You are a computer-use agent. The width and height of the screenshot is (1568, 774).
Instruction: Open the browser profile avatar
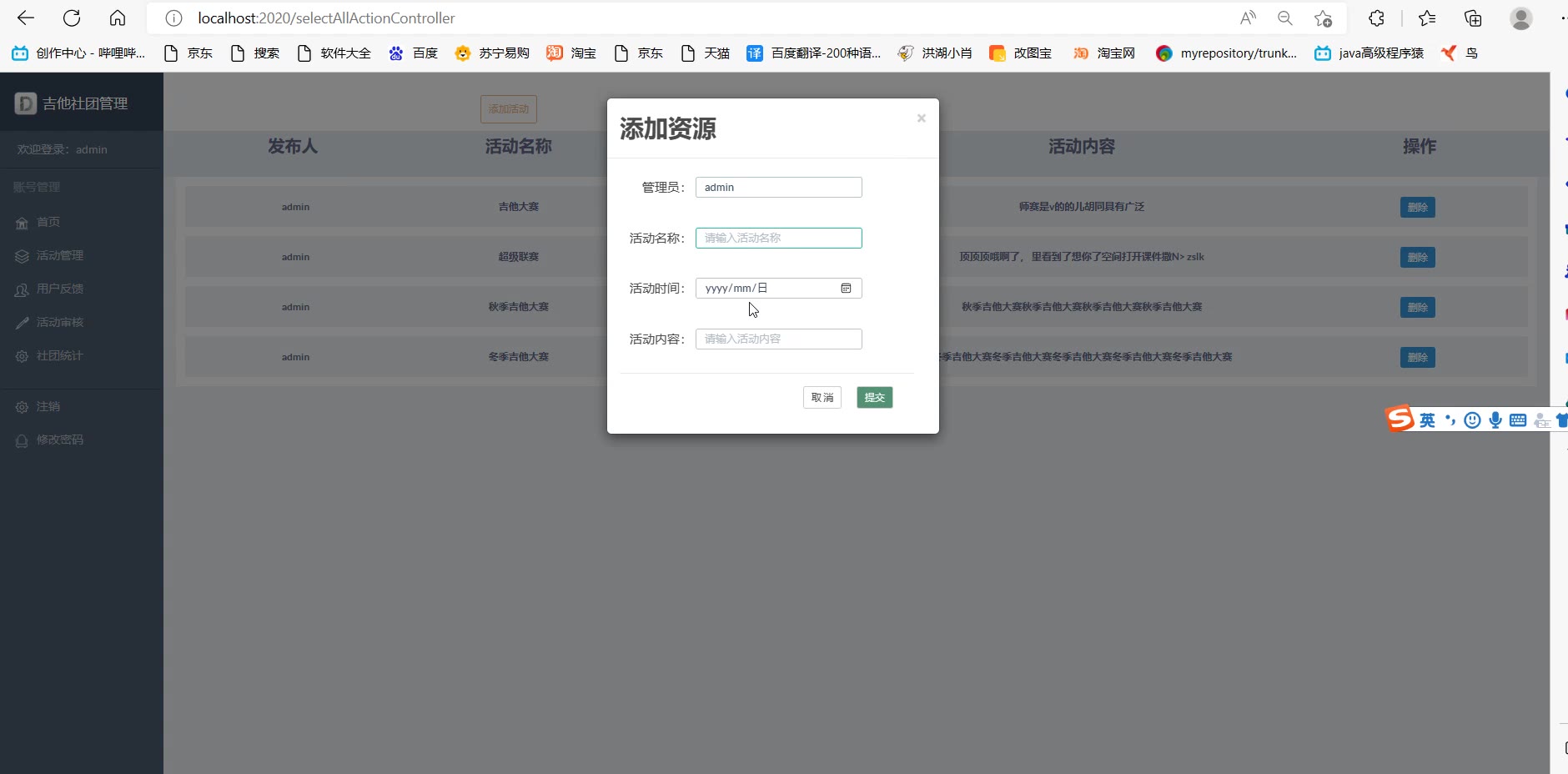pos(1521,18)
